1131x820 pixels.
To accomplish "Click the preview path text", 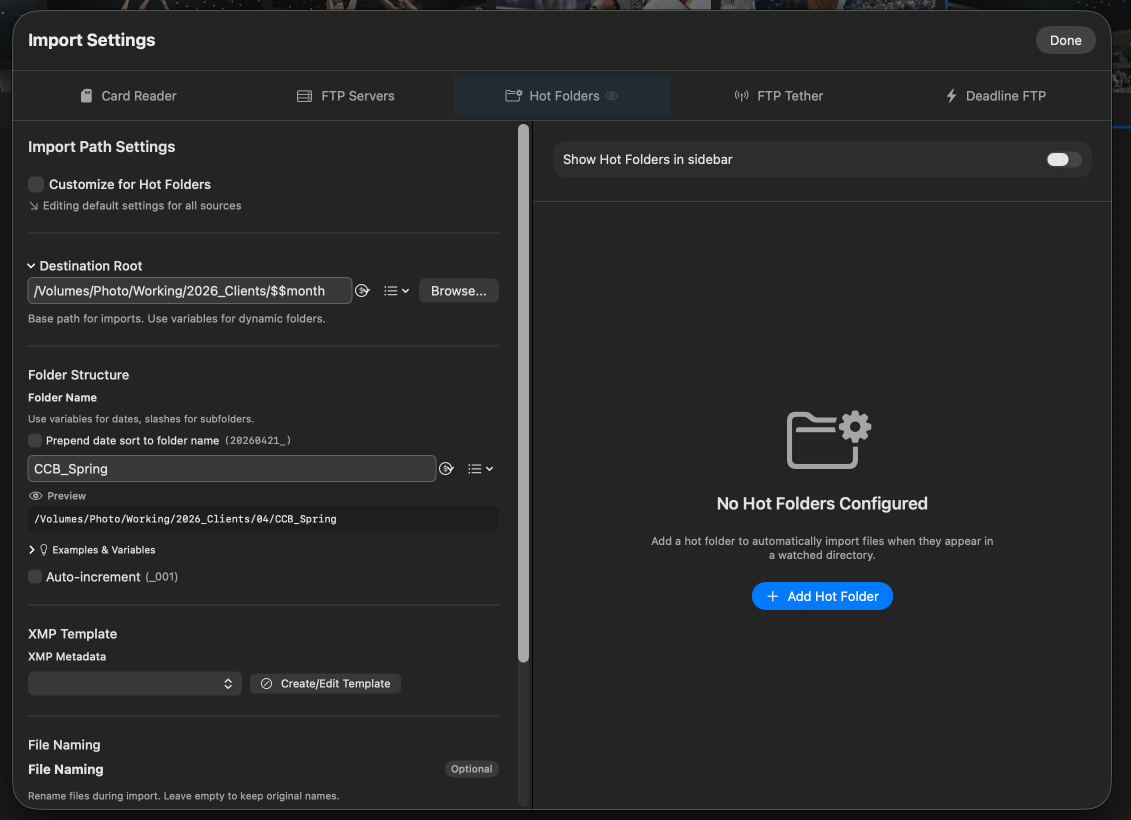I will pyautogui.click(x=185, y=519).
